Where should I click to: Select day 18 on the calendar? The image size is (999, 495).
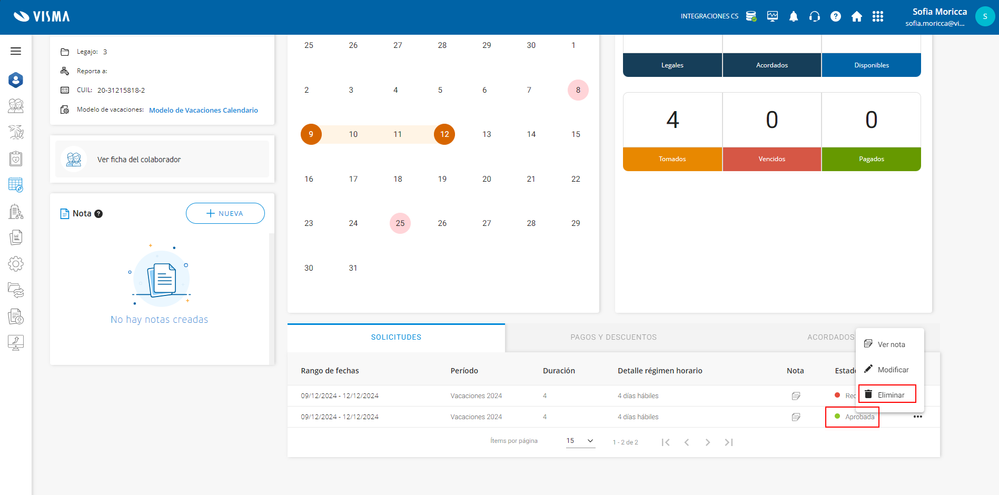398,179
